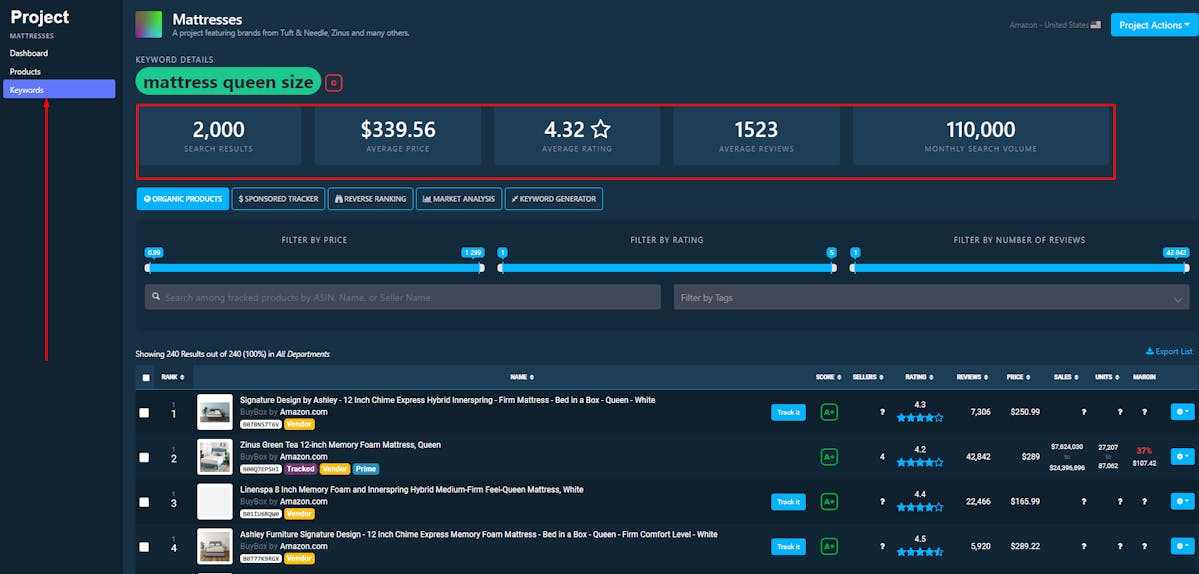Click A+ score badge for Ashley Furniture row
The width and height of the screenshot is (1199, 574).
pyautogui.click(x=830, y=546)
